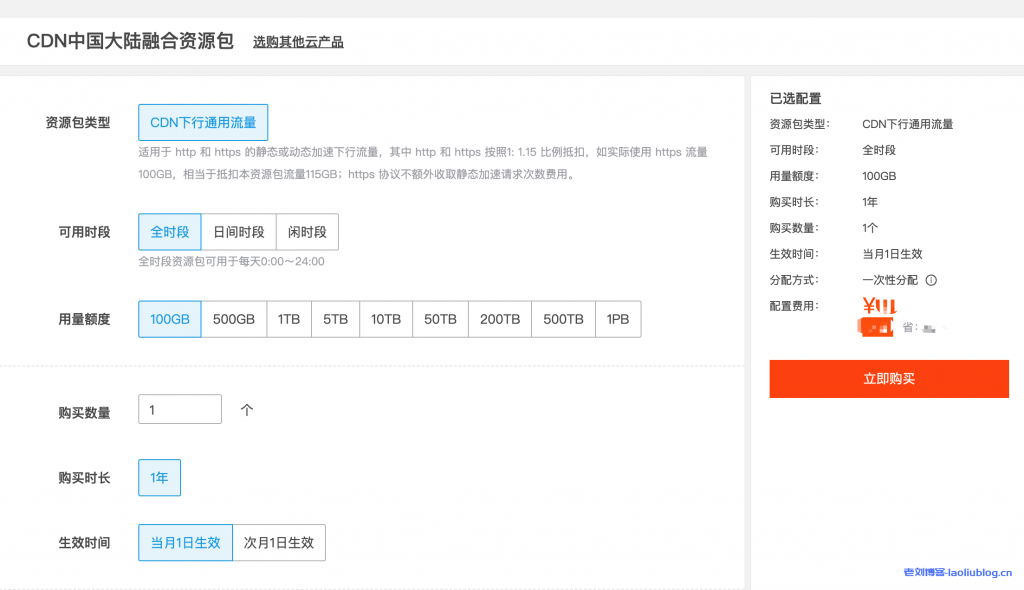1024x590 pixels.
Task: Select the 1年 purchase duration
Action: (159, 478)
